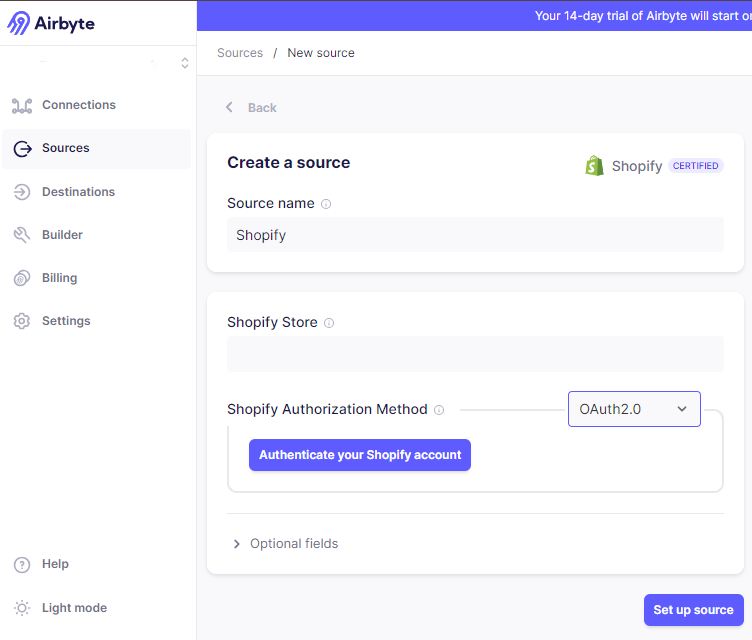Open Settings in the sidebar
Viewport: 752px width, 640px height.
pyautogui.click(x=66, y=321)
